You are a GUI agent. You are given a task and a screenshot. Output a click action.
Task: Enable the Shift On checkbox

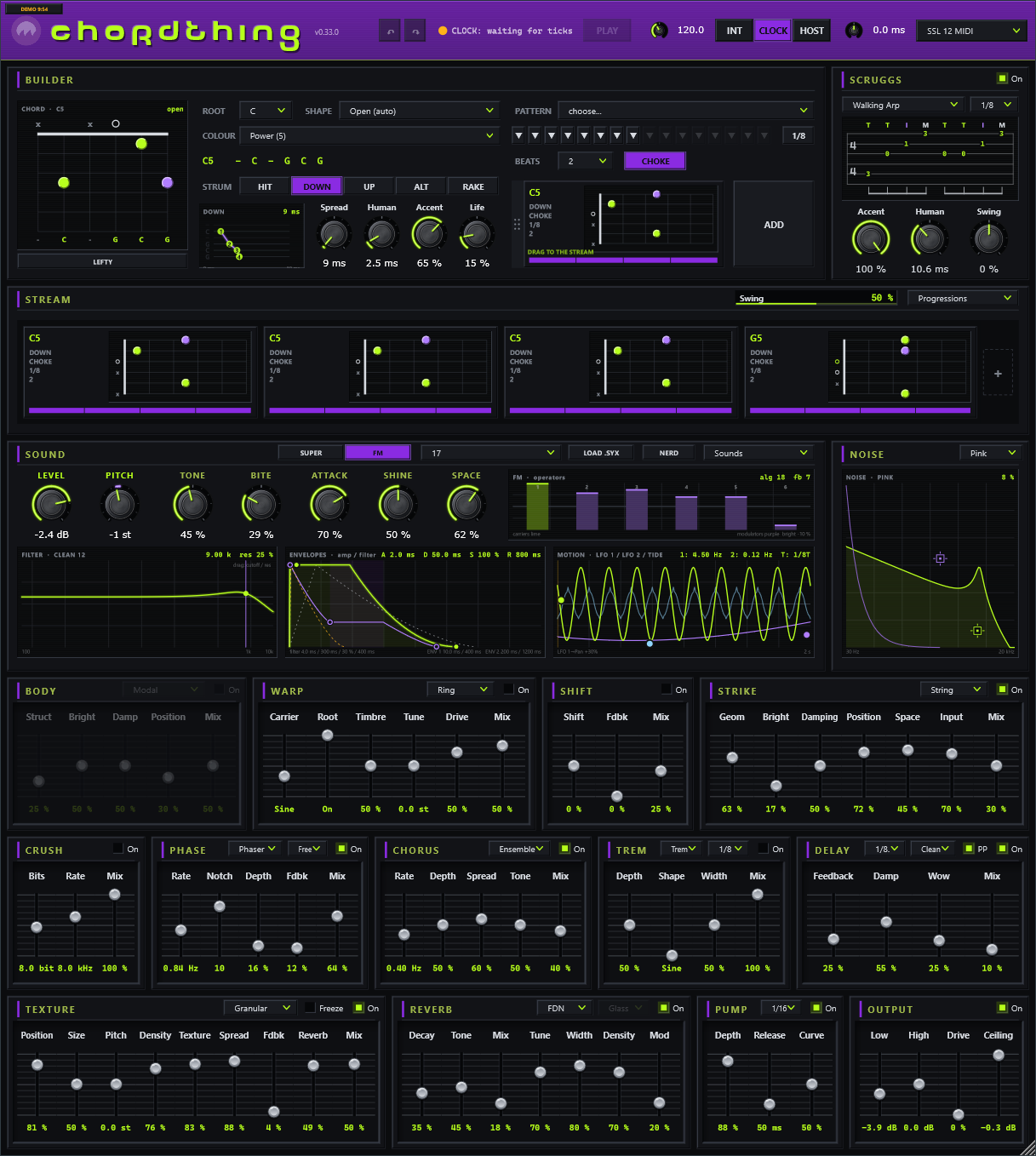click(667, 690)
